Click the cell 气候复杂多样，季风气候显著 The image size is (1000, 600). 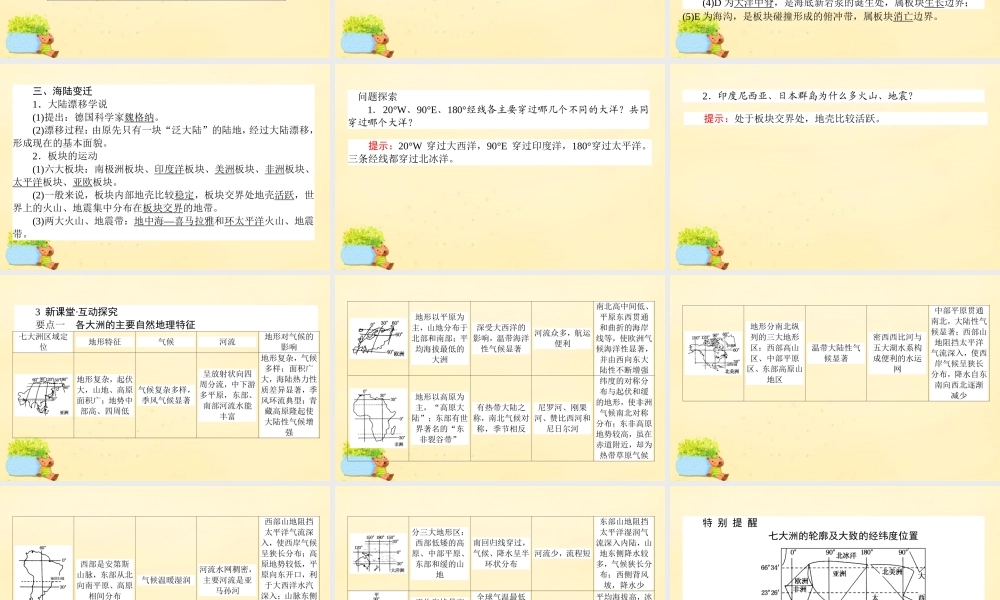pos(165,395)
